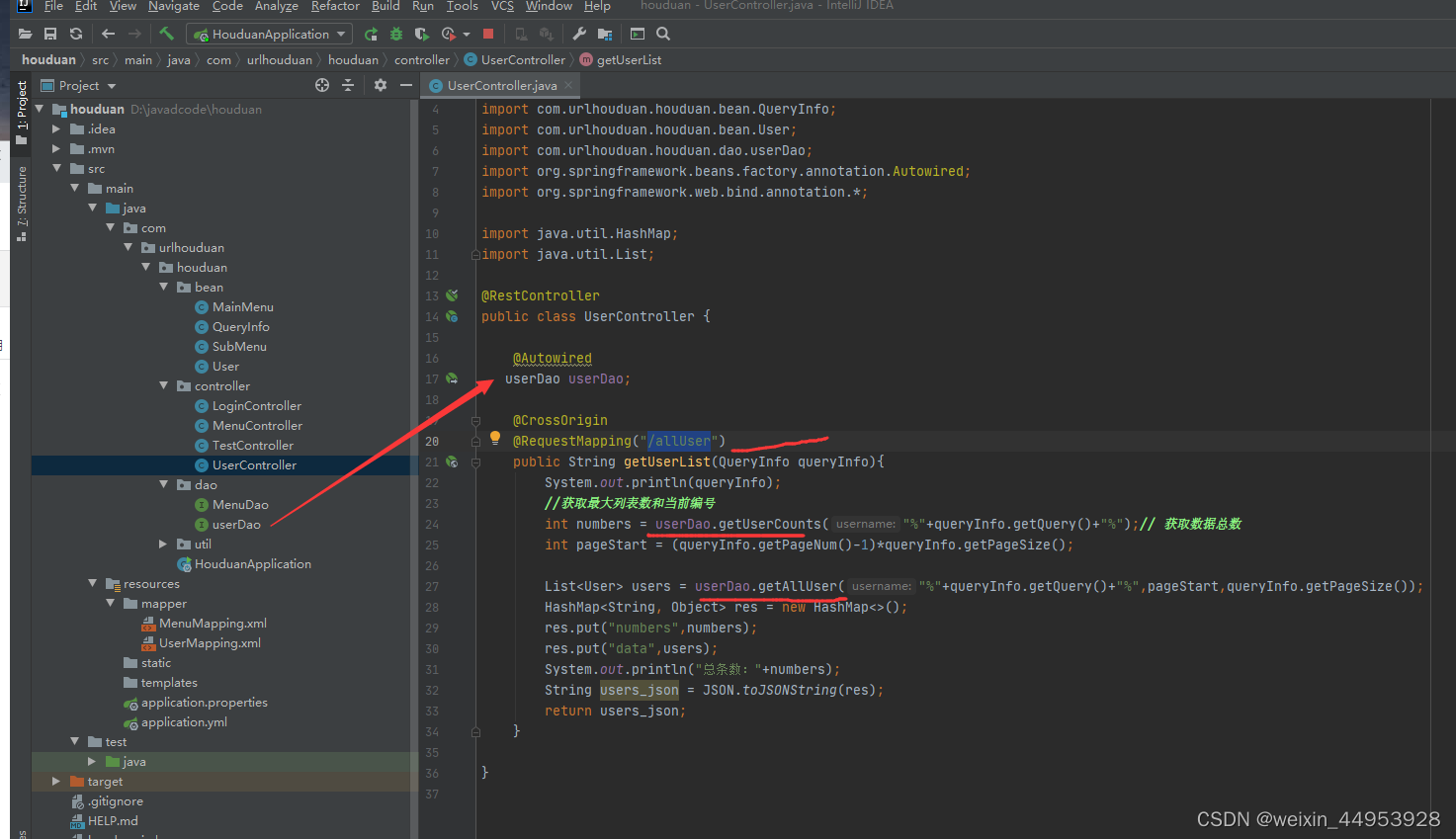Click the getUserList breadcrumb

pyautogui.click(x=621, y=60)
